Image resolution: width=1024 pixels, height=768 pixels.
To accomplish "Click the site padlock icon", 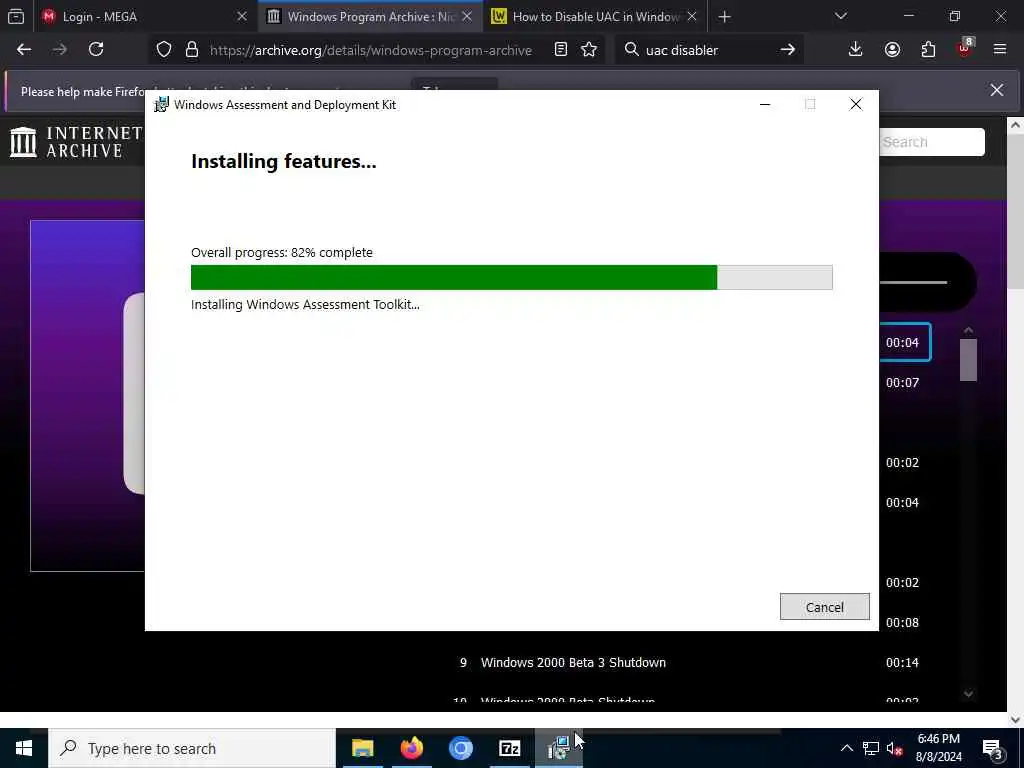I will click(x=191, y=50).
